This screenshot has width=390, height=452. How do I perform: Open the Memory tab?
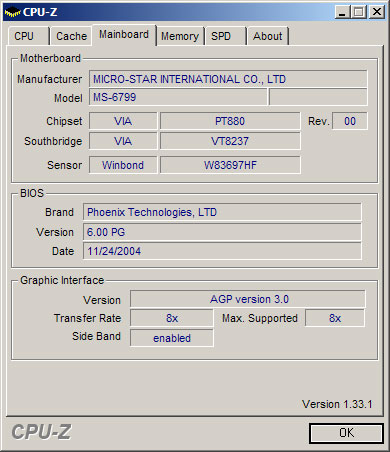coord(180,36)
